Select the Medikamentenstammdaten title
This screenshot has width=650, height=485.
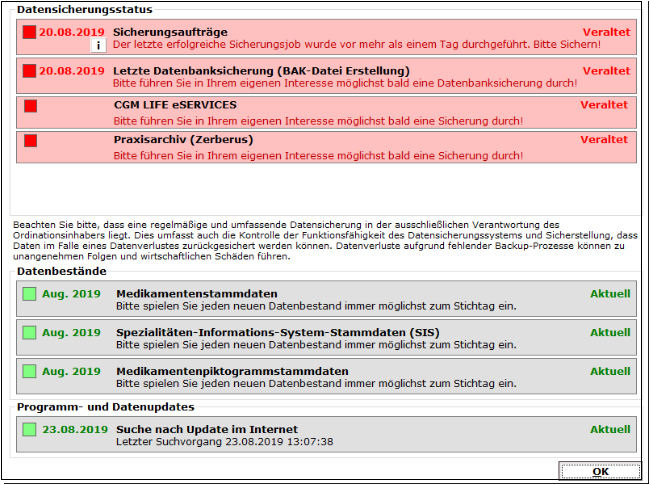[x=197, y=294]
